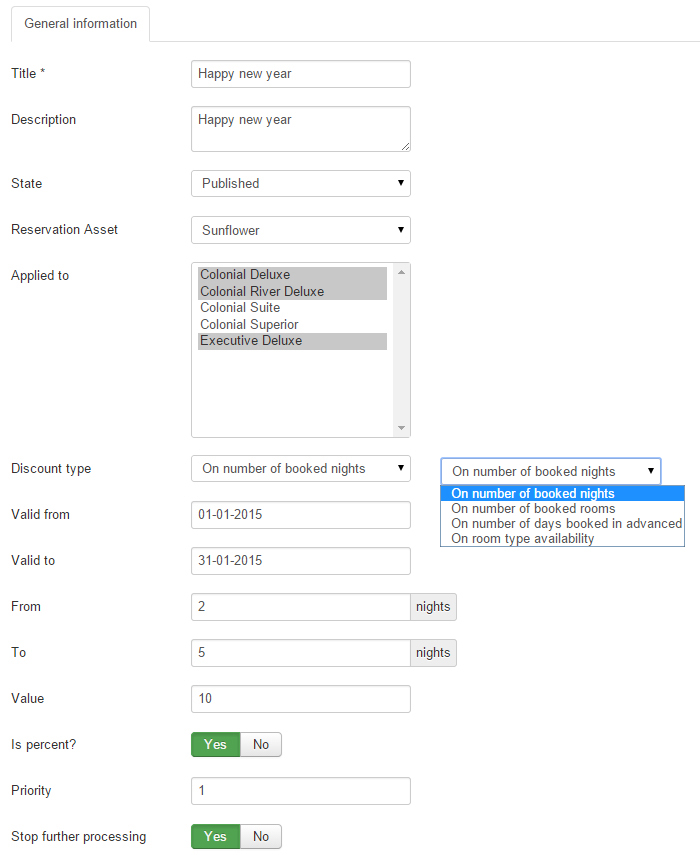Select "On number of booked rooms" option
The width and height of the screenshot is (700, 855).
coord(531,508)
